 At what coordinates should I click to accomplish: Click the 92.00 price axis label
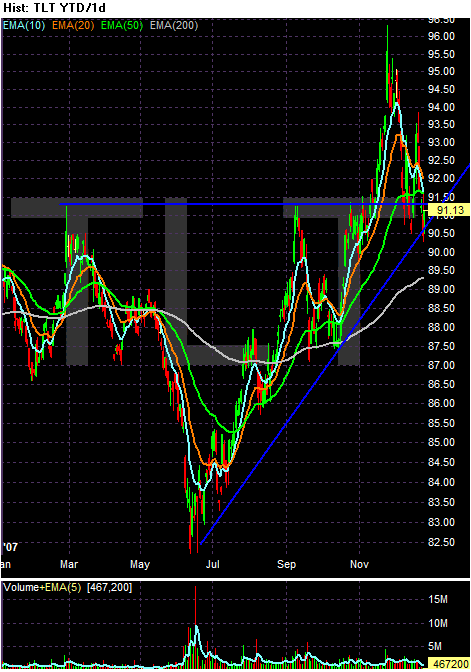tap(441, 178)
